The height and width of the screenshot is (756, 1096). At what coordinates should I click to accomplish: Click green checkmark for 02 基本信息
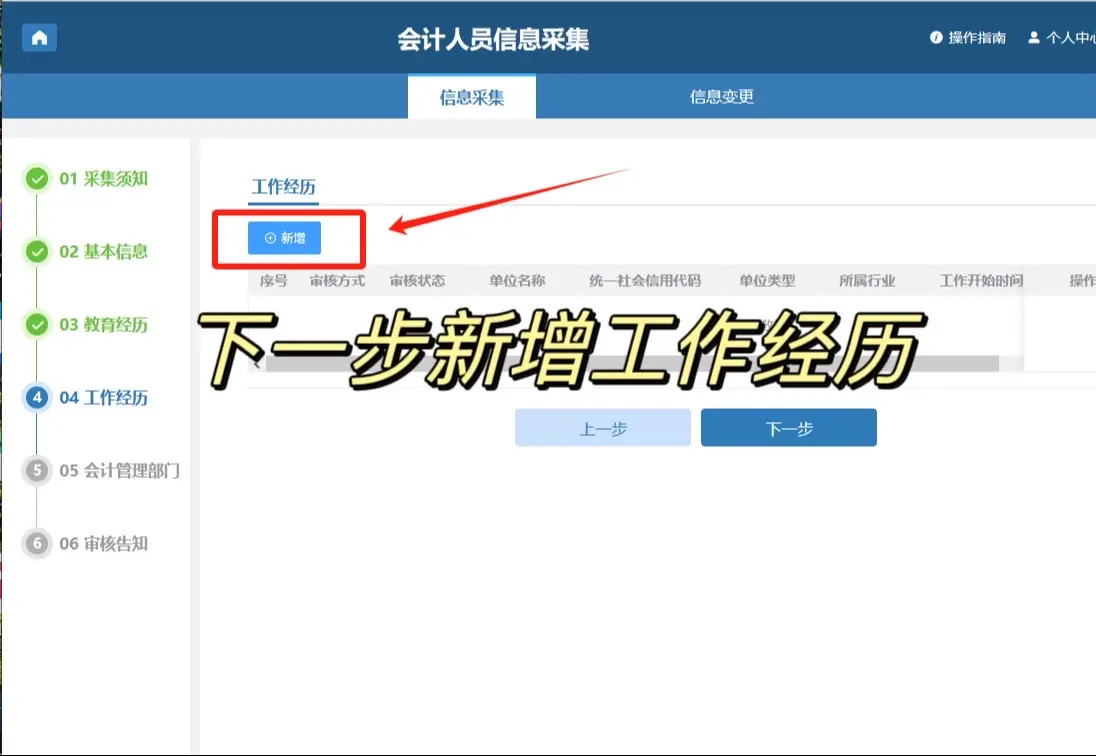coord(37,252)
